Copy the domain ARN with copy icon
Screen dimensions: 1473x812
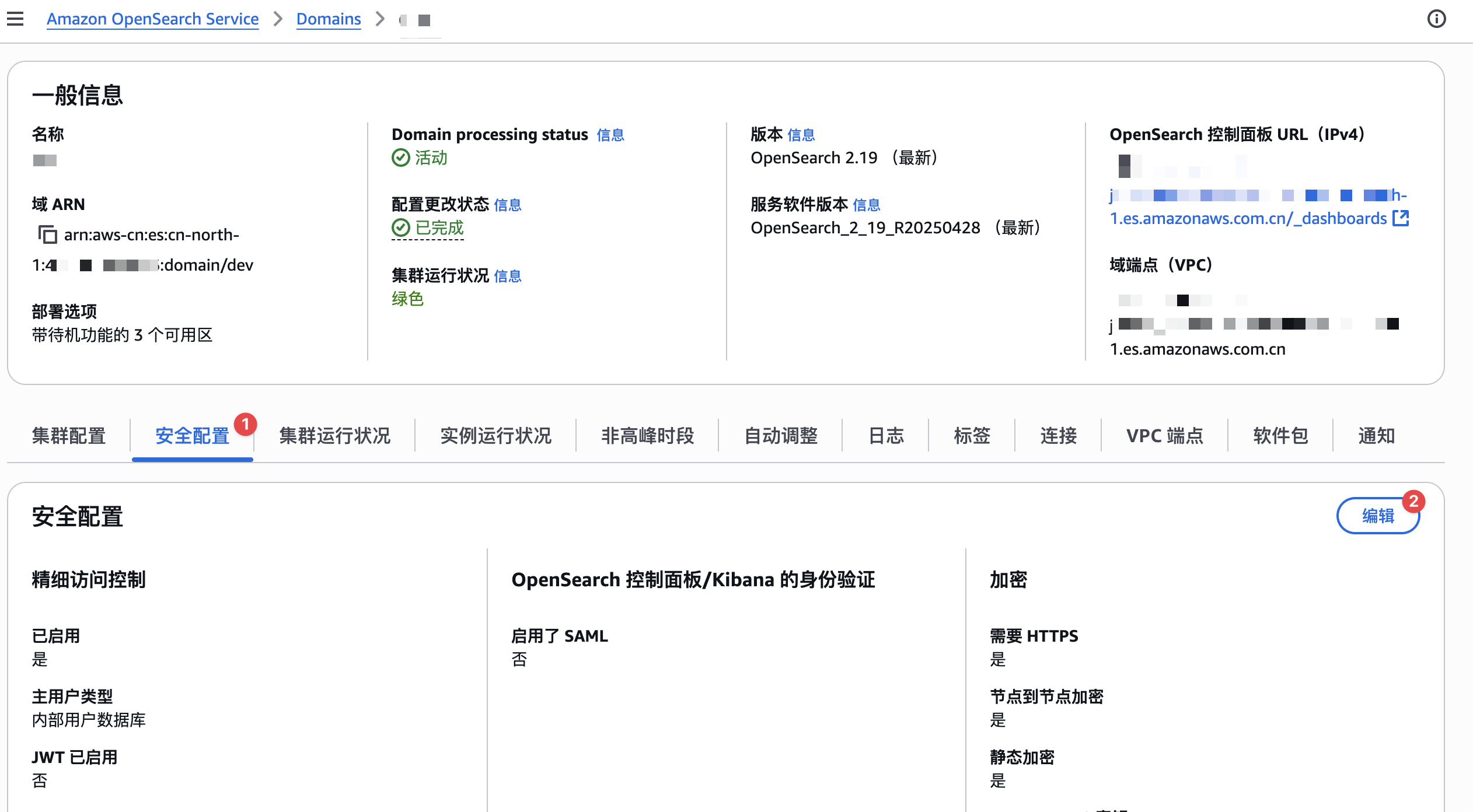(47, 235)
